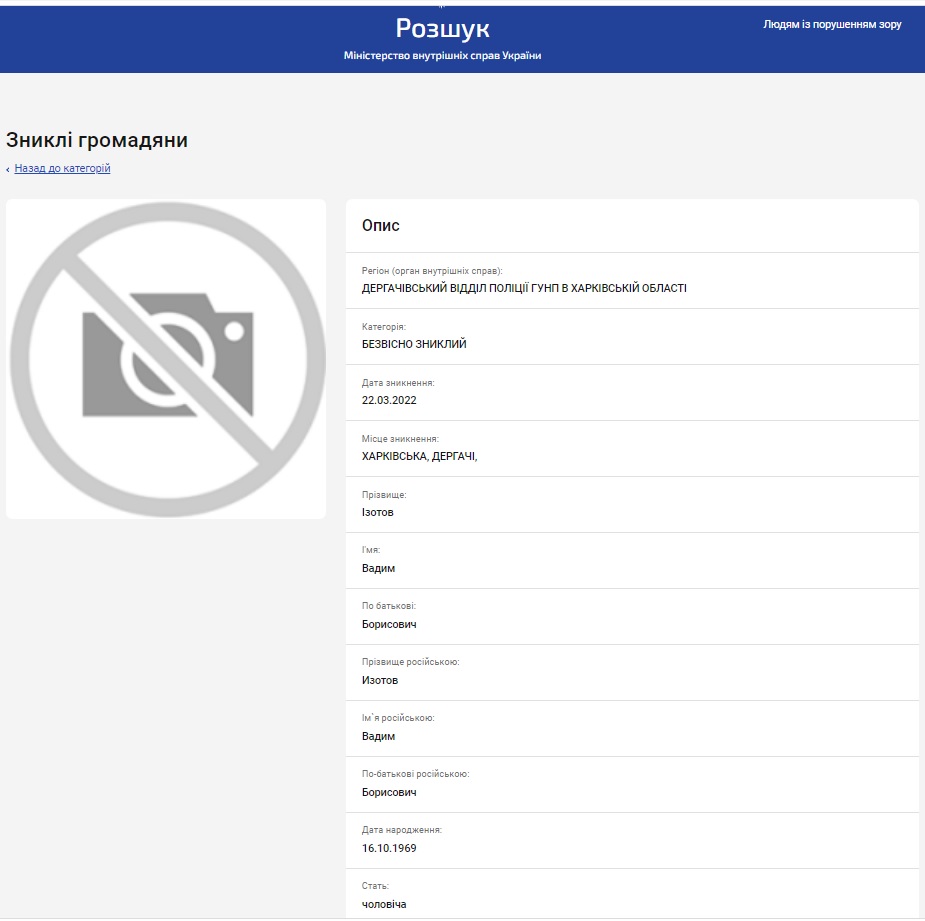This screenshot has width=925, height=921.
Task: Click the Зниклі громадяни page heading
Action: tap(97, 140)
